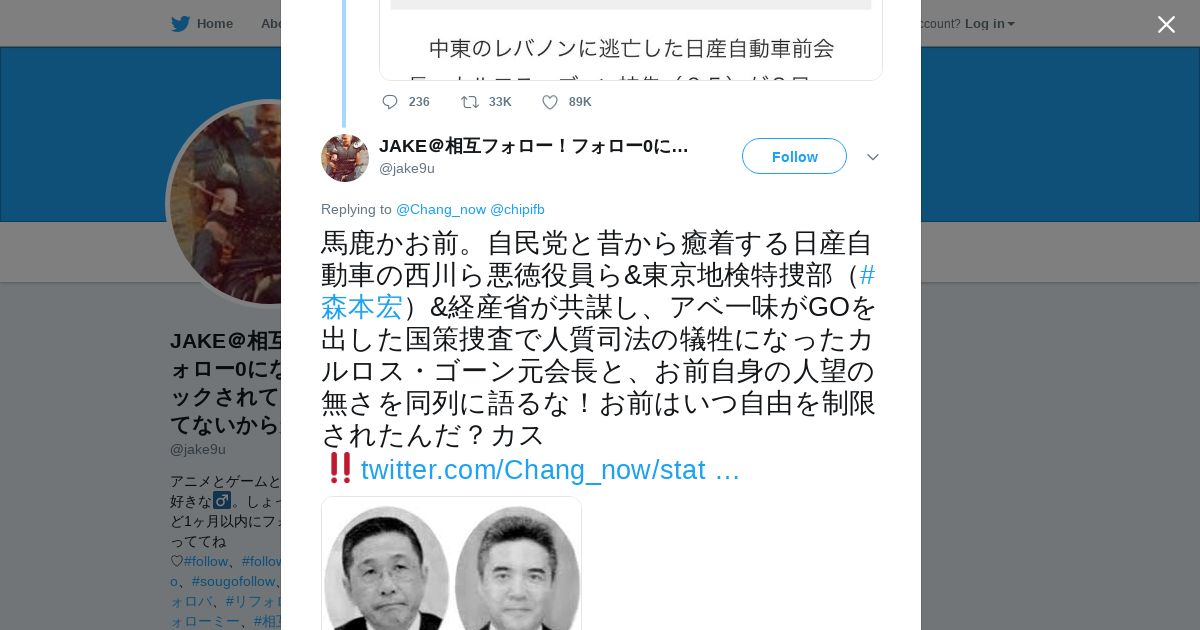Screen dimensions: 1200x630
Task: Follow the @jake9u account
Action: (794, 156)
